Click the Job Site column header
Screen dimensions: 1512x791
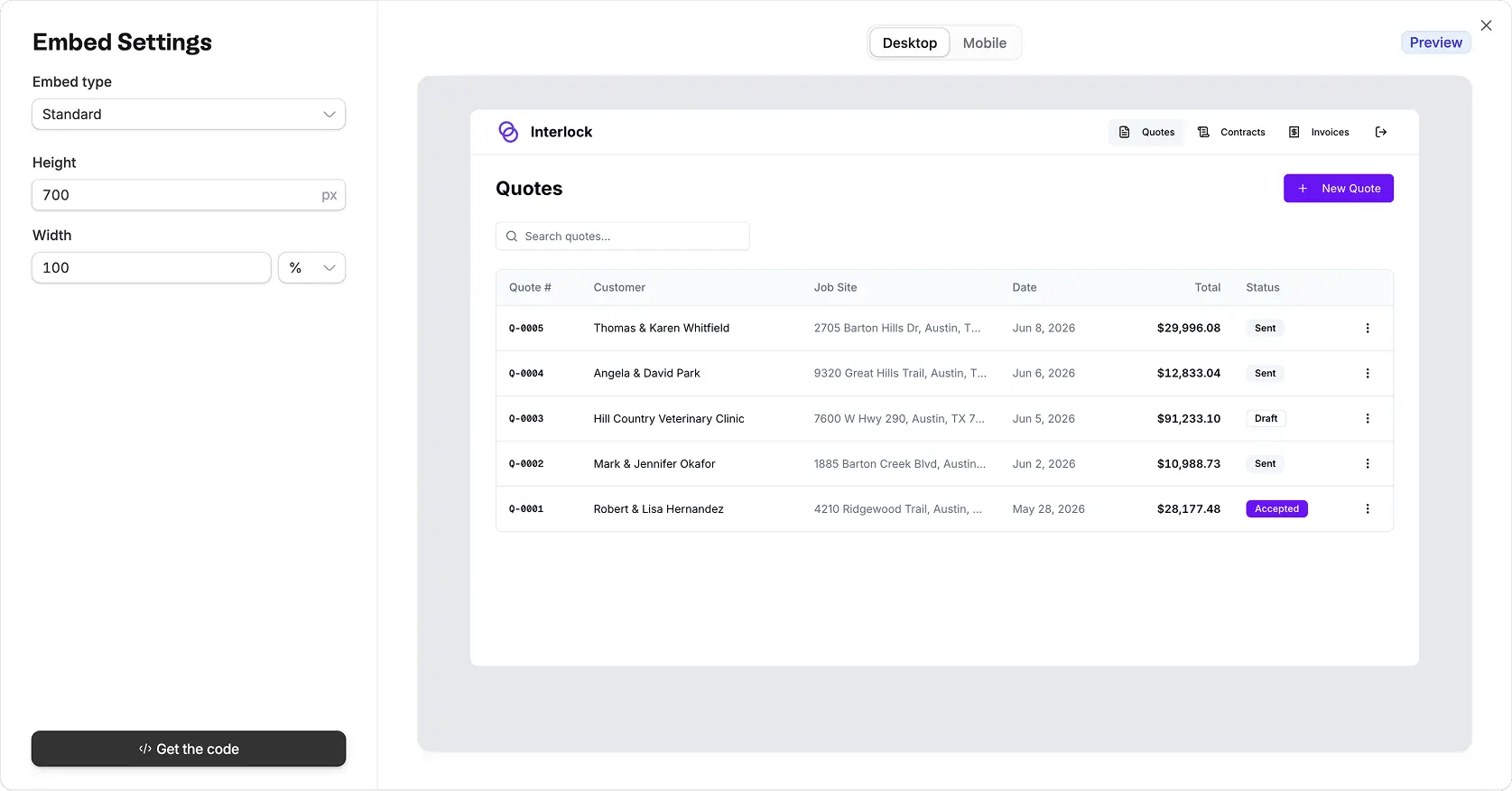click(836, 288)
